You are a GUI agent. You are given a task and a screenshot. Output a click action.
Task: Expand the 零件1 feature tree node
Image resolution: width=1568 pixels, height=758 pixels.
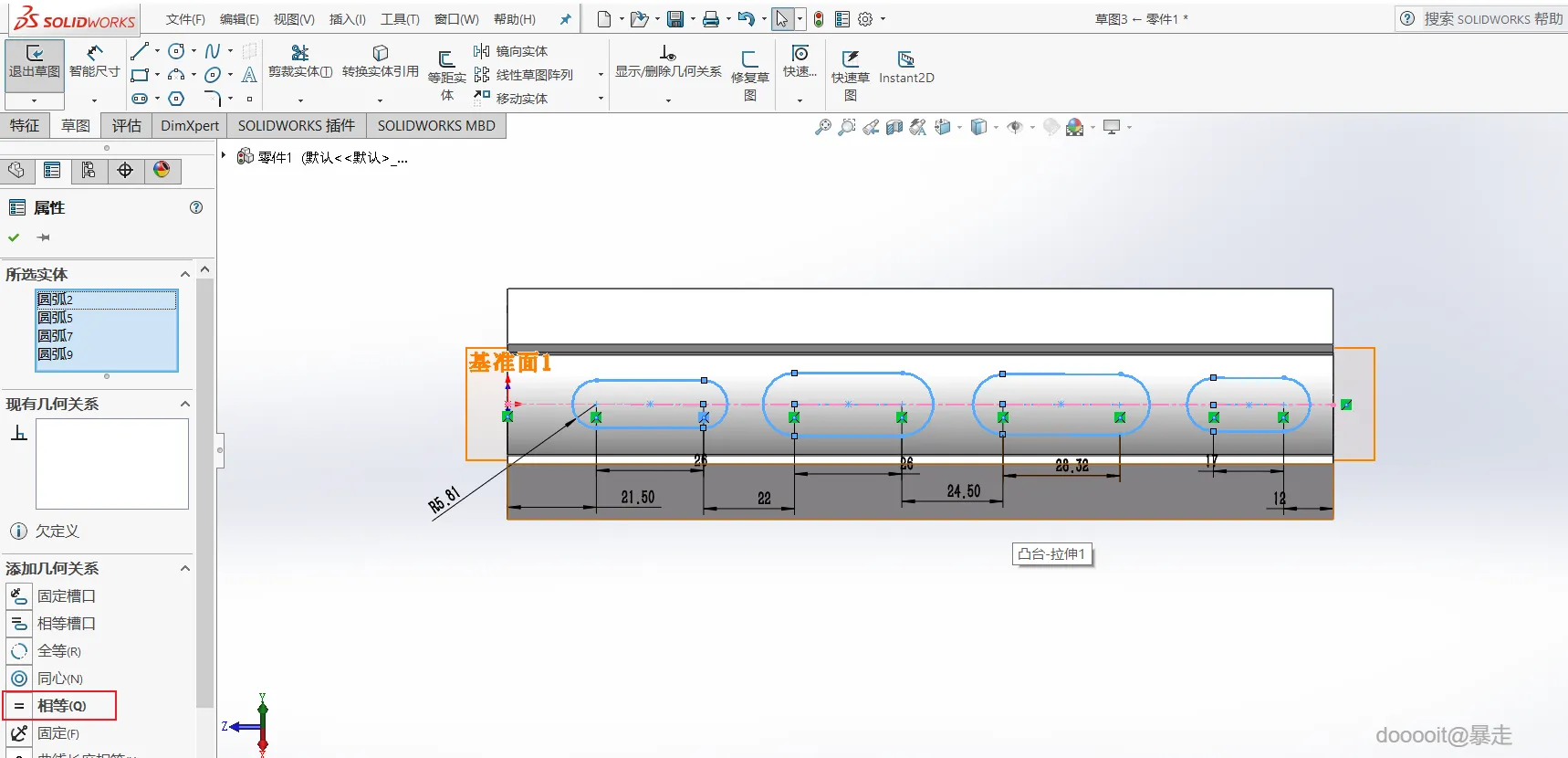(x=224, y=156)
